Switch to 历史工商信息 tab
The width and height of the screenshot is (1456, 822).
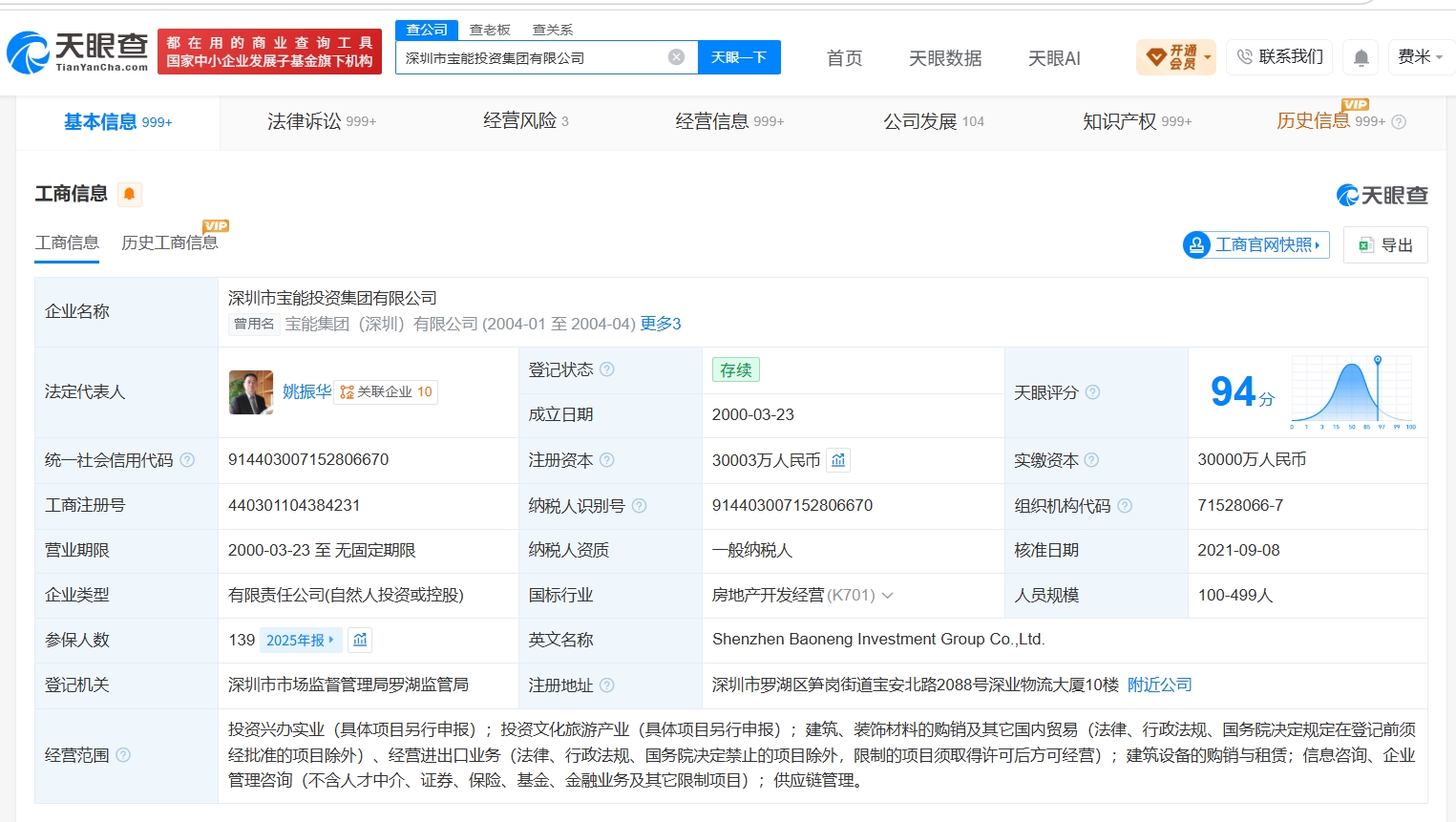coord(170,242)
